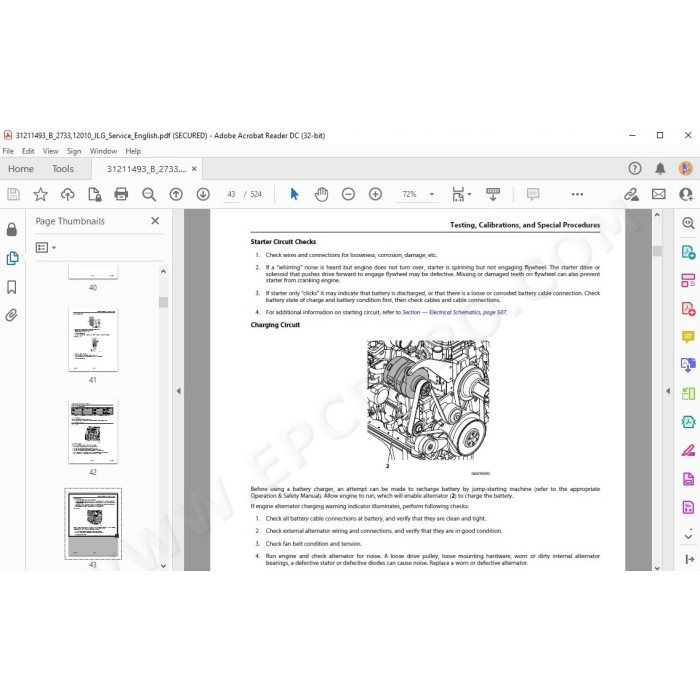The width and height of the screenshot is (700, 700).
Task: Toggle Page Thumbnails sidebar icon
Action: (12, 258)
